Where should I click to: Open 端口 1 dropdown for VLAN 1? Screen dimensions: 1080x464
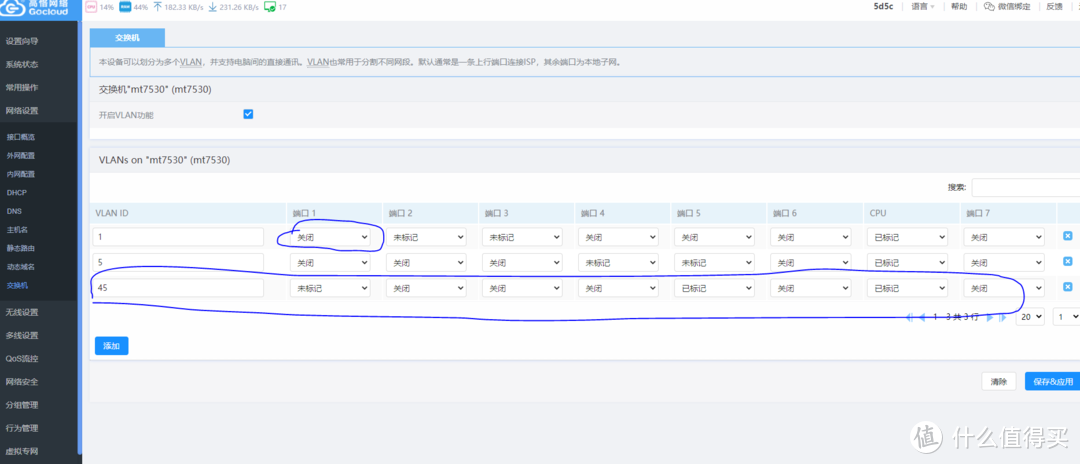click(x=330, y=238)
